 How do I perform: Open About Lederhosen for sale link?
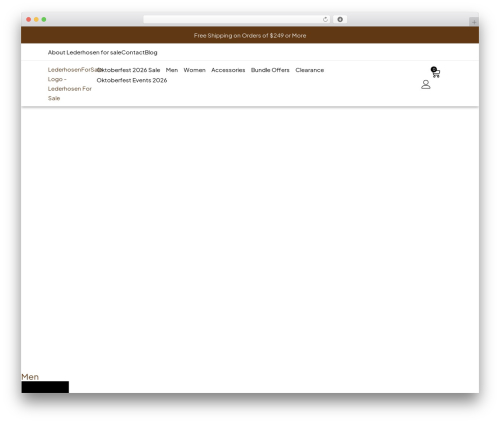pos(84,52)
